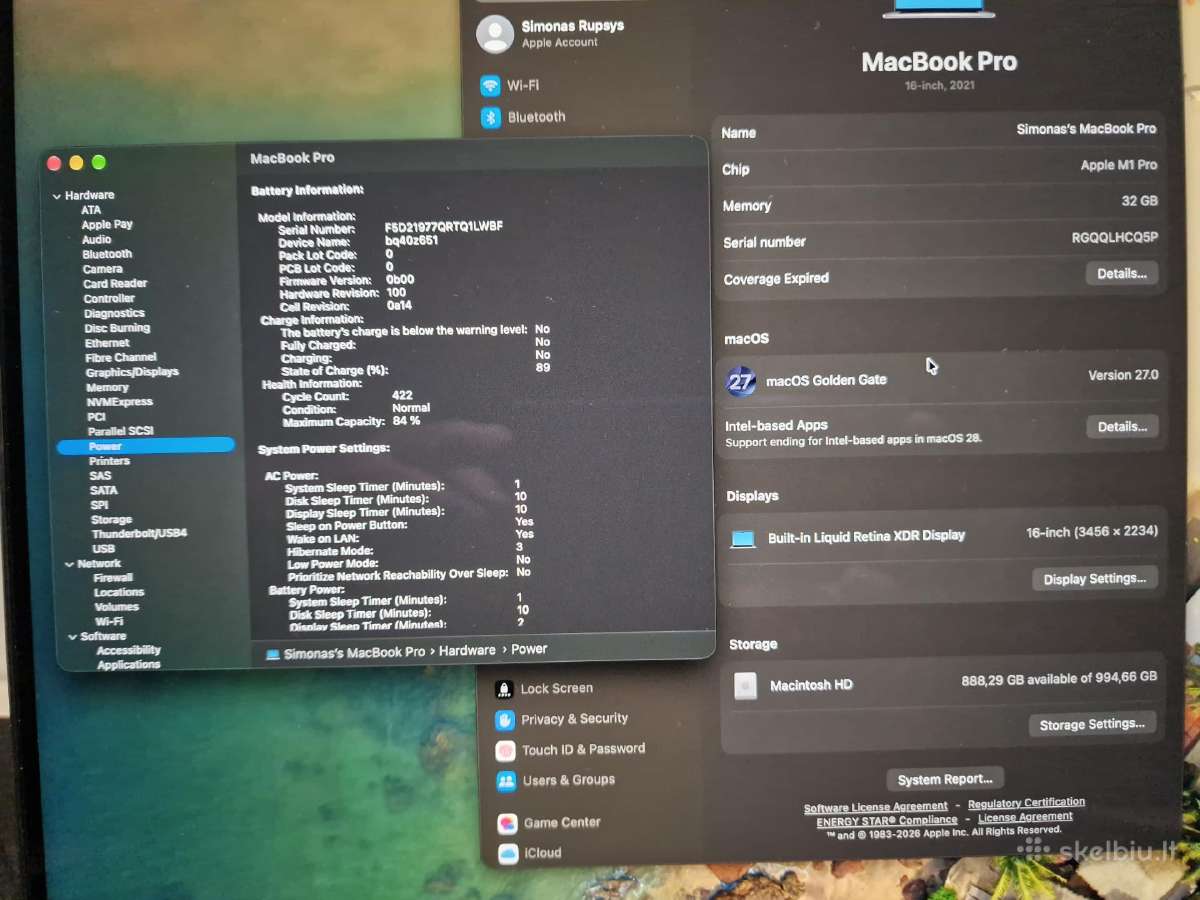
Task: Select Card Reader in the Hardware list
Action: pyautogui.click(x=115, y=284)
